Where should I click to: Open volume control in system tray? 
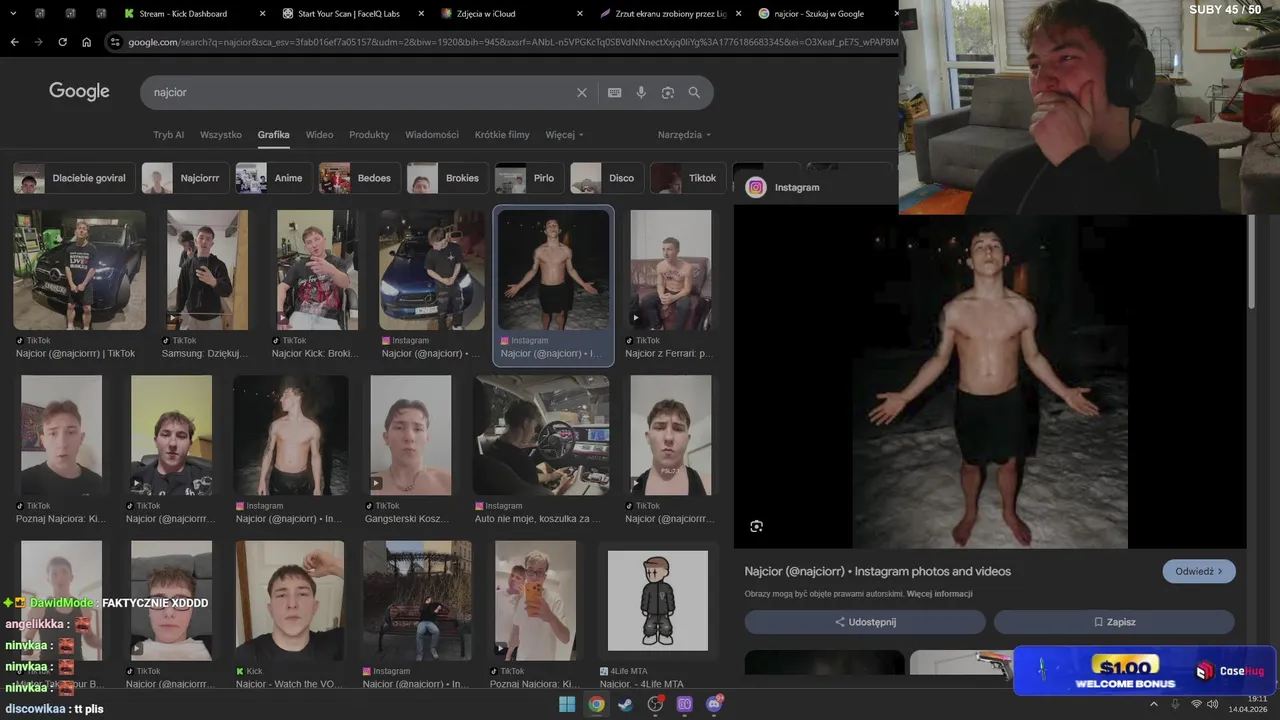1212,704
